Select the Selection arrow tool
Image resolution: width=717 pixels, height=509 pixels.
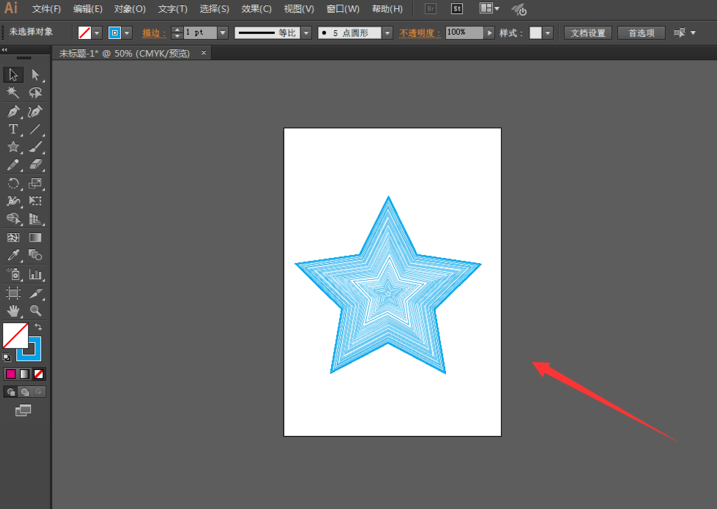pyautogui.click(x=13, y=75)
